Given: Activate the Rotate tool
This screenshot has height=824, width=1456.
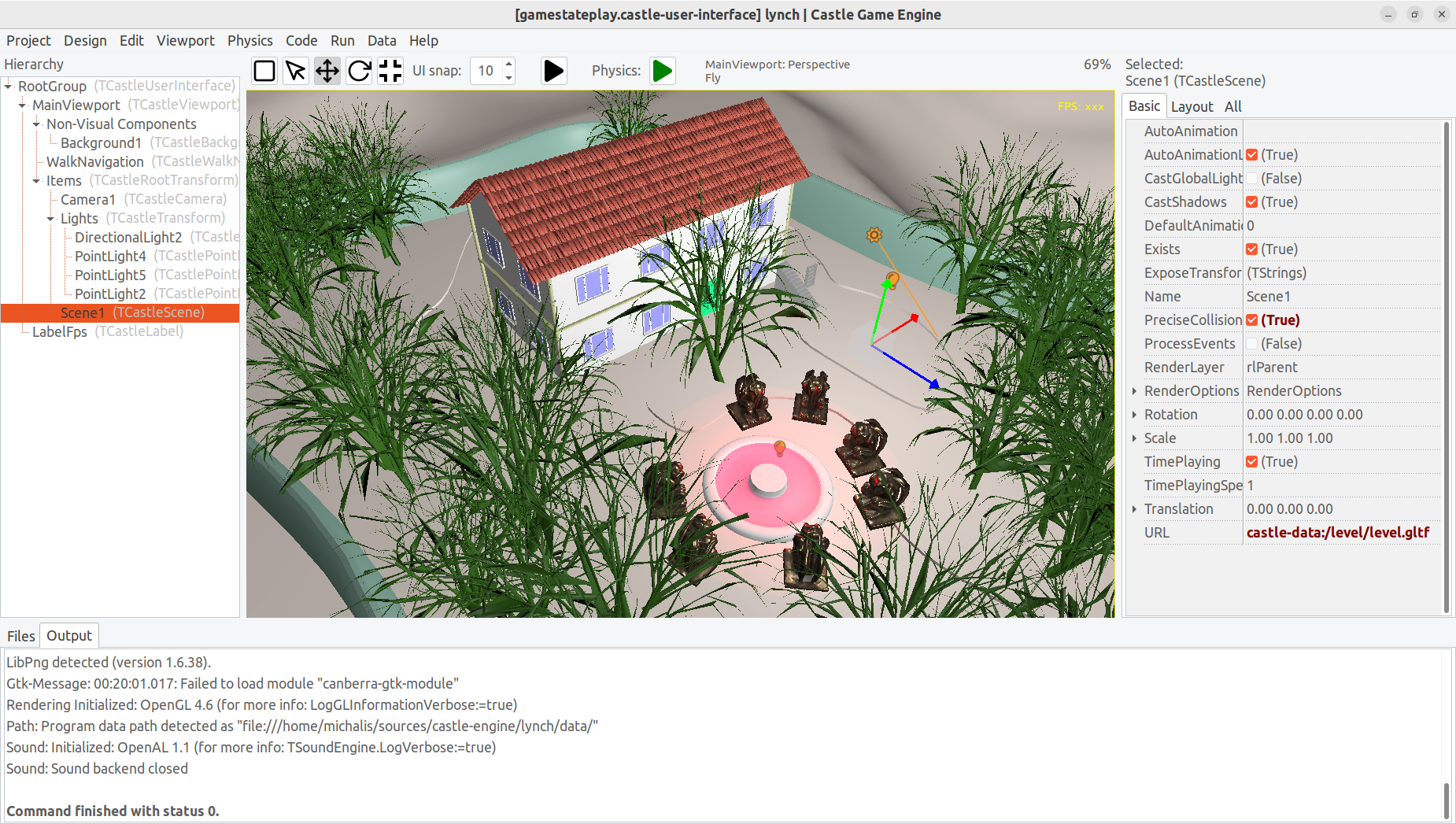Looking at the screenshot, I should point(359,71).
